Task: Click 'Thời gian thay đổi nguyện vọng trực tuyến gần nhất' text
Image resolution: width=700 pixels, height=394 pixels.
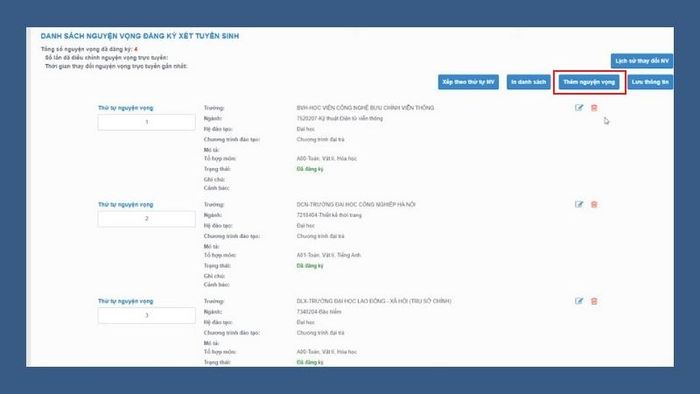Action: 116,66
